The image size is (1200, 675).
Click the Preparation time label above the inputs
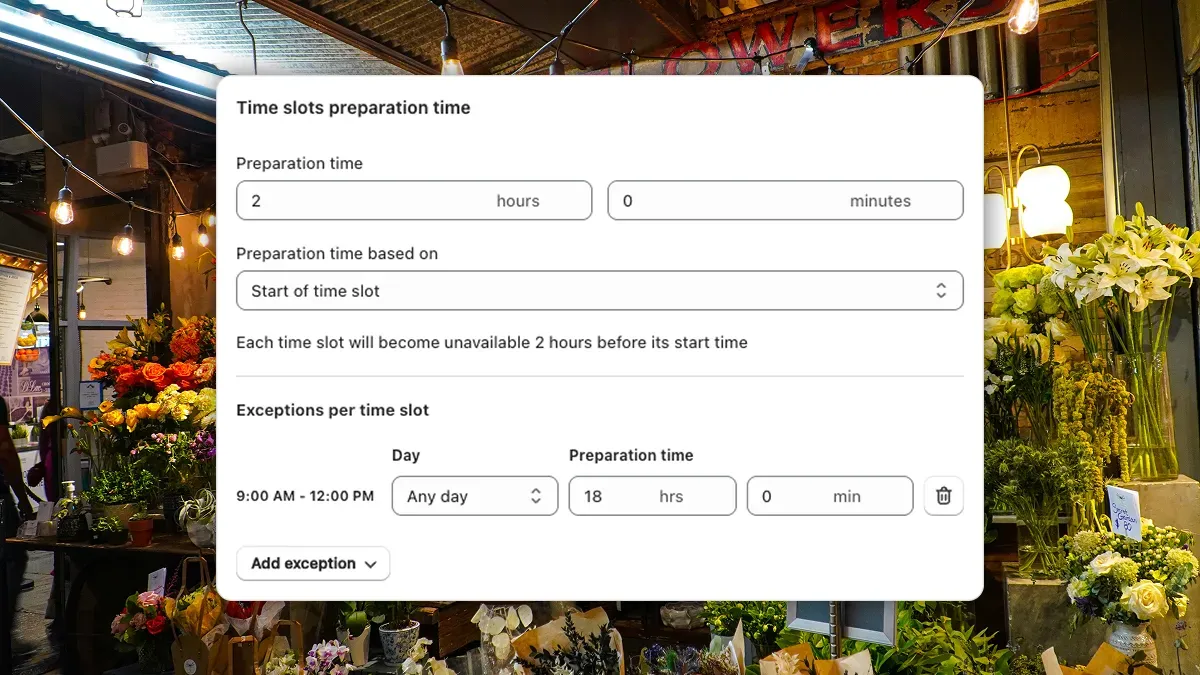tap(299, 163)
